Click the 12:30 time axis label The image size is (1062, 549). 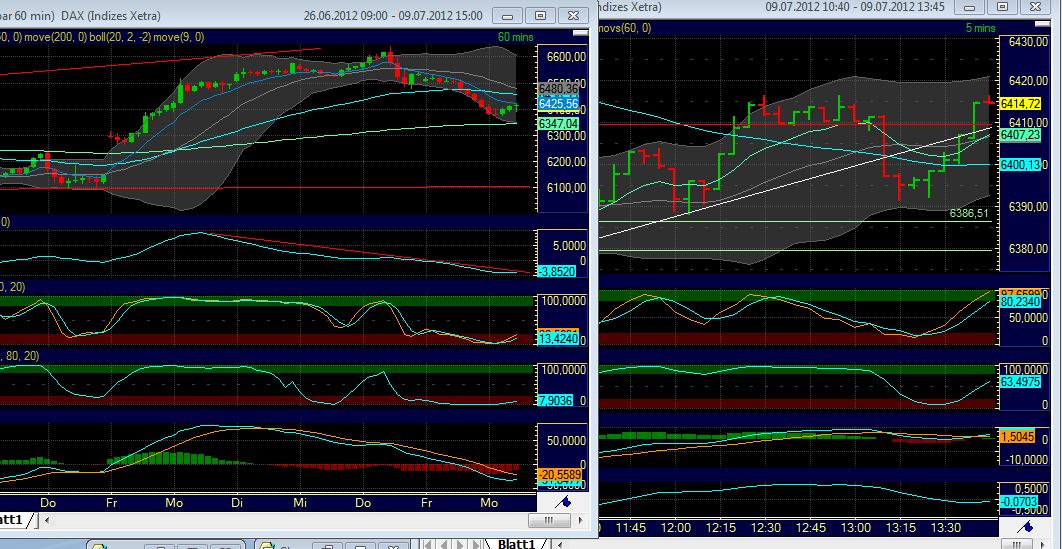pyautogui.click(x=766, y=527)
